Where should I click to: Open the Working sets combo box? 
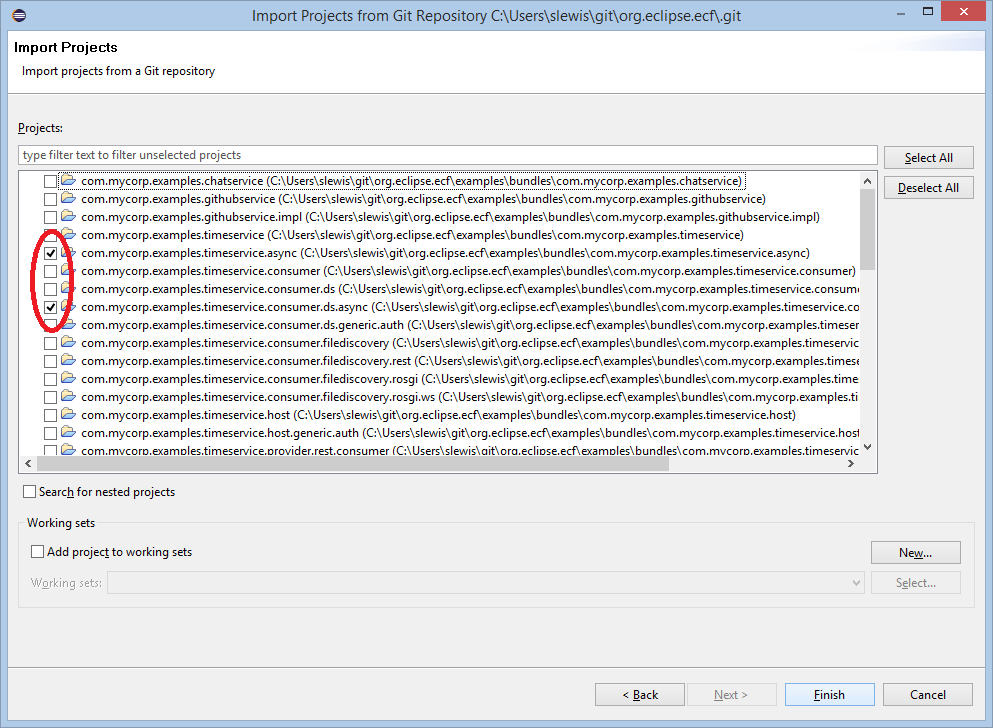485,582
